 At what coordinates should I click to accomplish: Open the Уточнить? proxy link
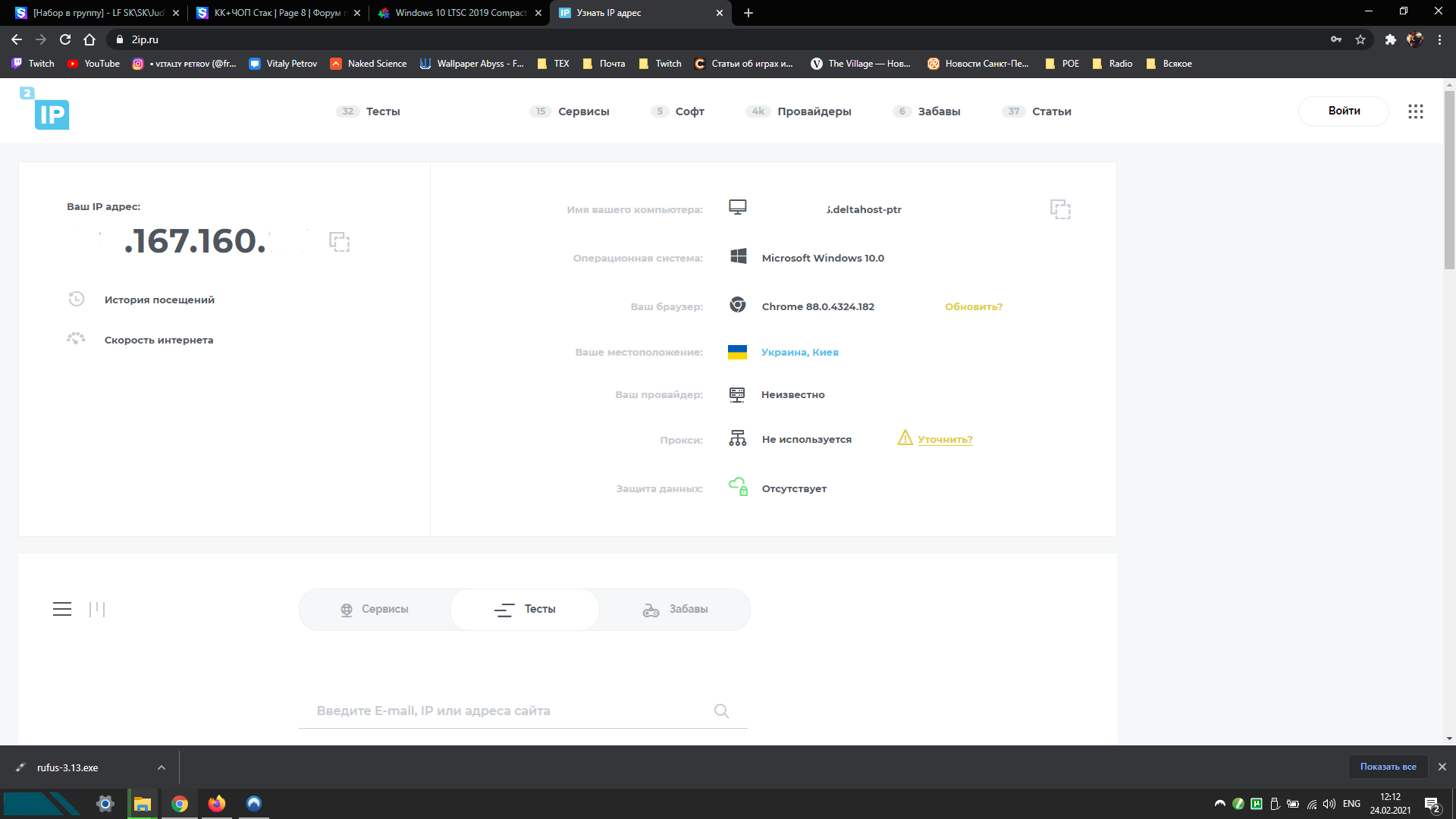[x=945, y=439]
